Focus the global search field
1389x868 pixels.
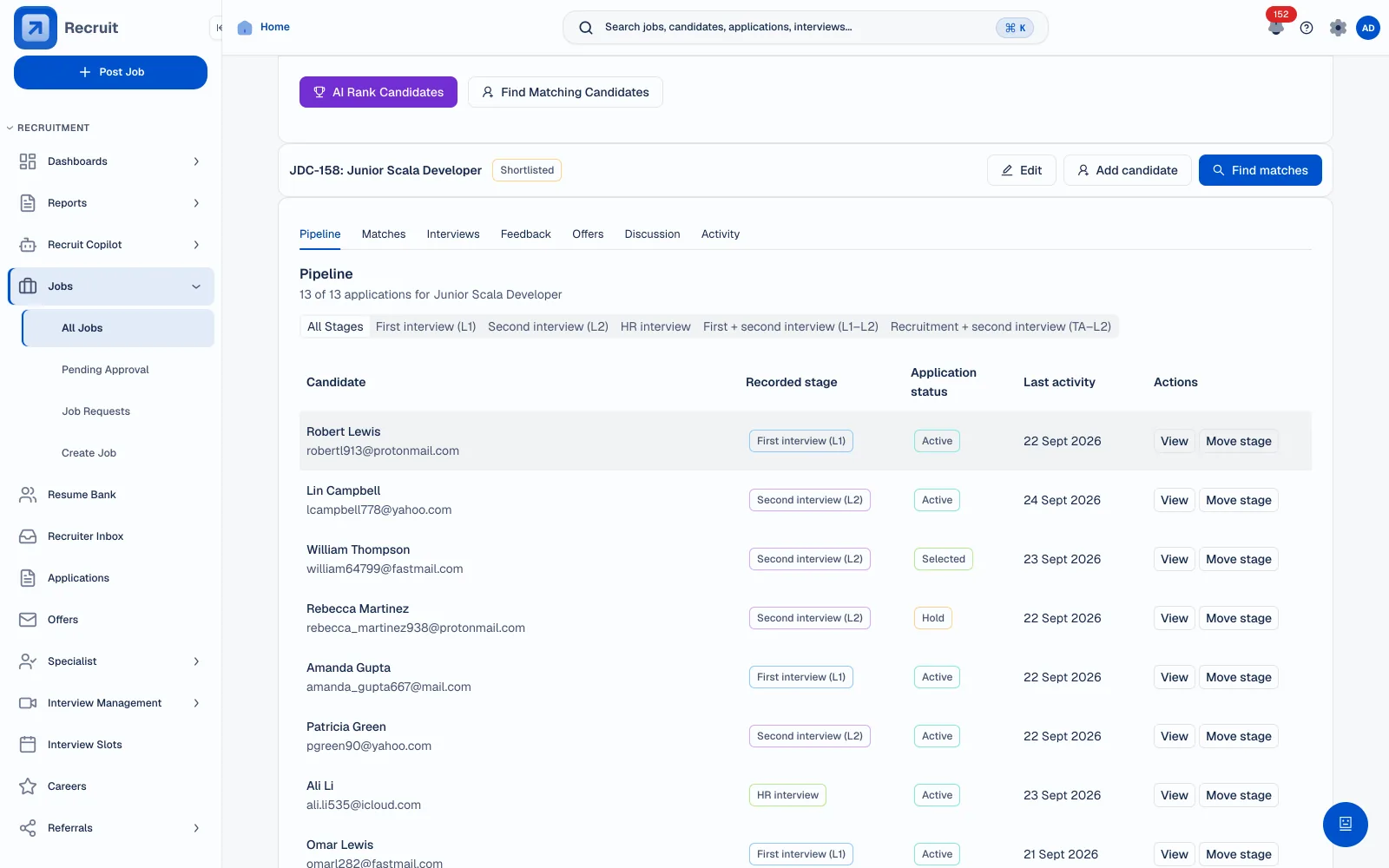coord(806,28)
